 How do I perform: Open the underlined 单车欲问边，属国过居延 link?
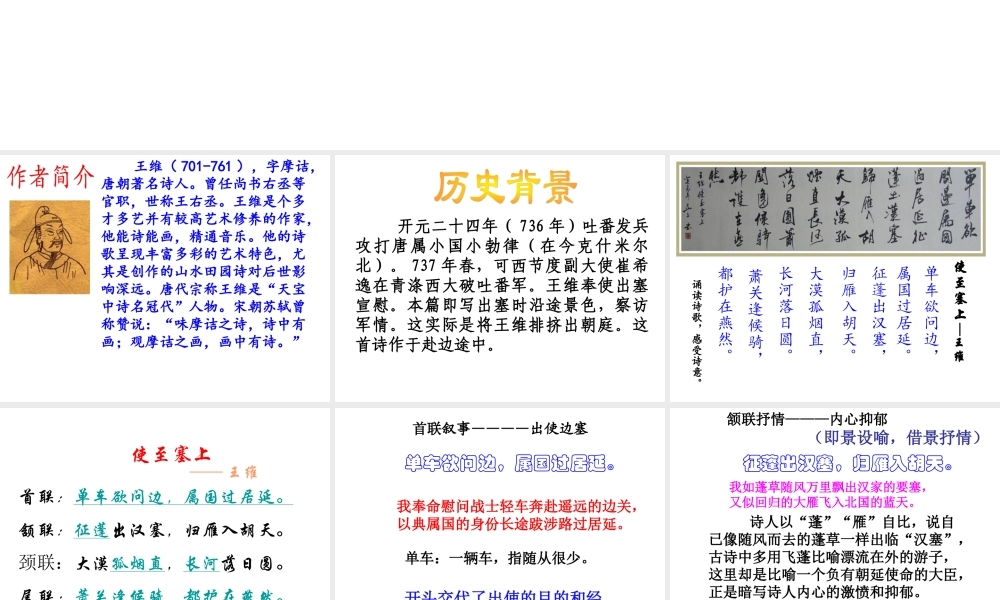182,497
